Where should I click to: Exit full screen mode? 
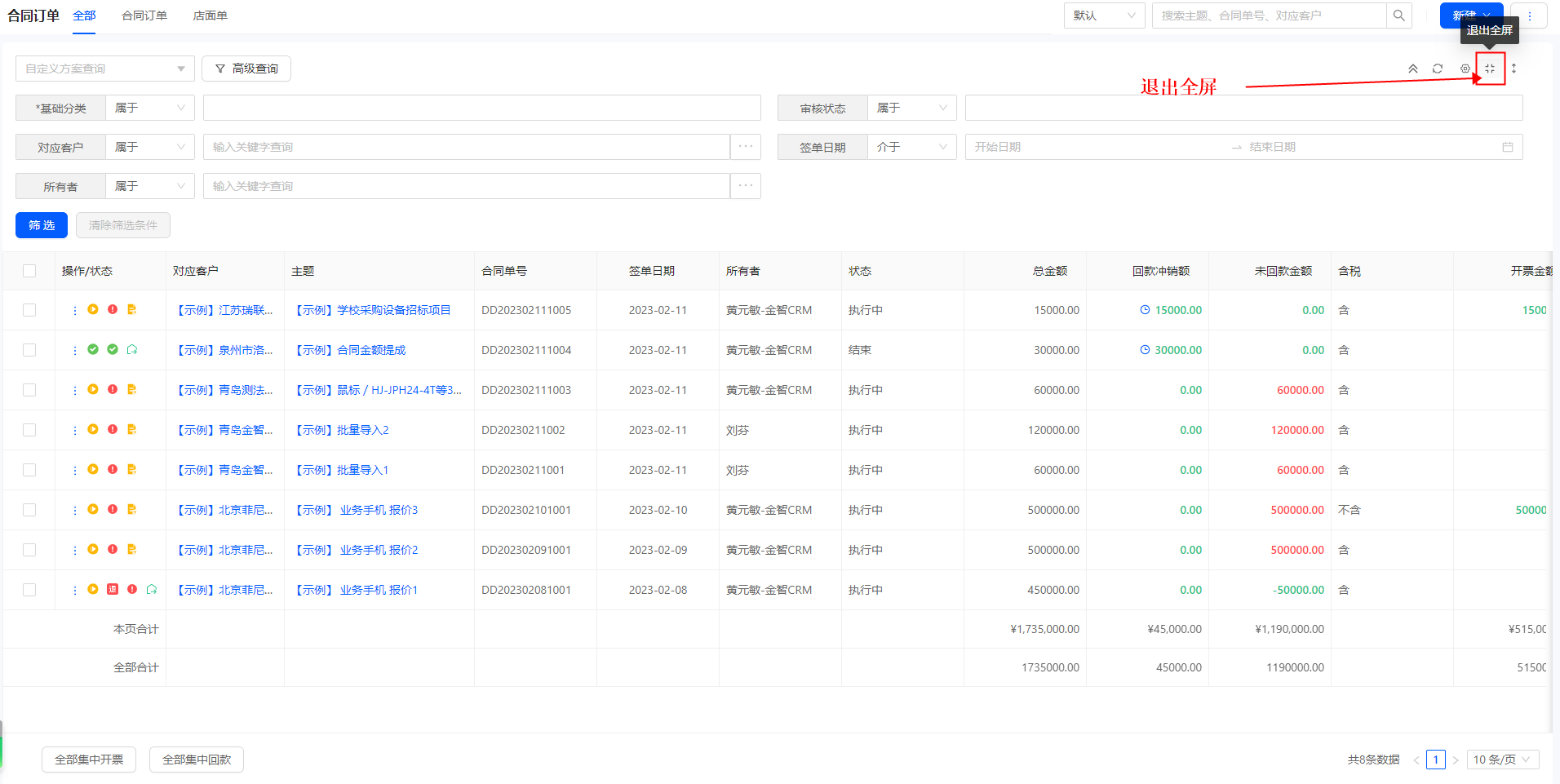coord(1490,69)
